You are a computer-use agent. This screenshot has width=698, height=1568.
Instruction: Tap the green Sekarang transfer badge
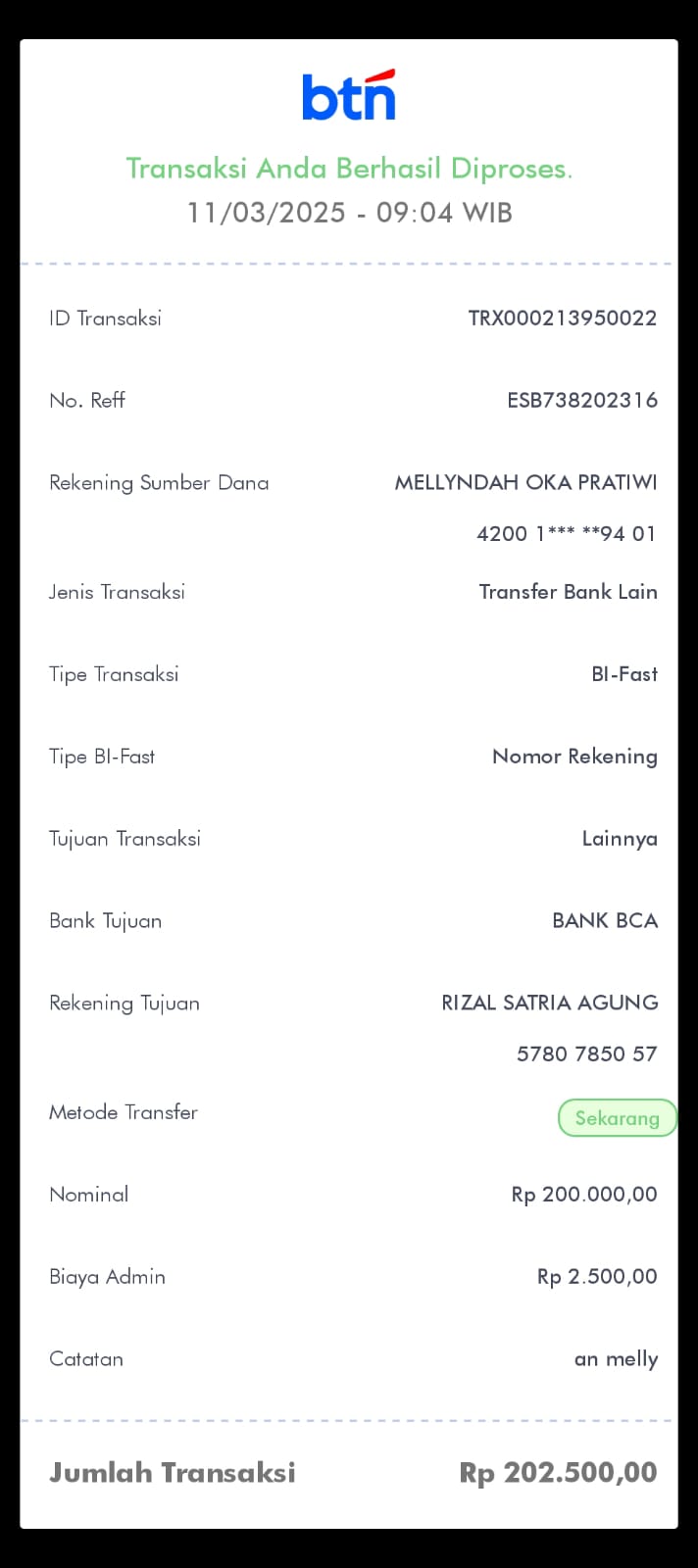tap(617, 1118)
